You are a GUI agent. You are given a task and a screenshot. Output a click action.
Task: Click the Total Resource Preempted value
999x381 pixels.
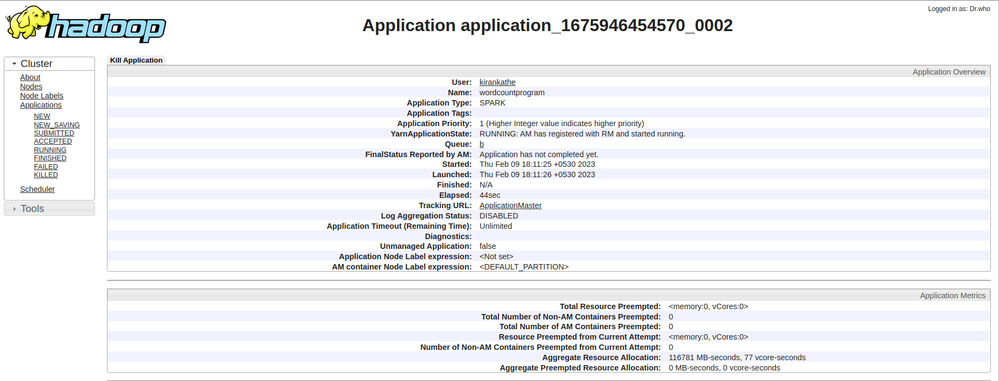708,306
